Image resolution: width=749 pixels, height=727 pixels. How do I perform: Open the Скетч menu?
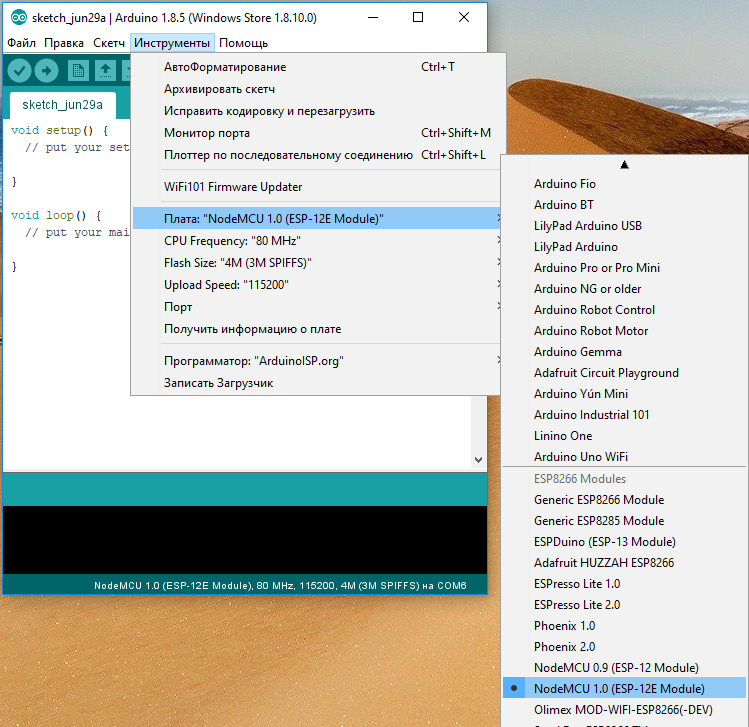click(109, 43)
